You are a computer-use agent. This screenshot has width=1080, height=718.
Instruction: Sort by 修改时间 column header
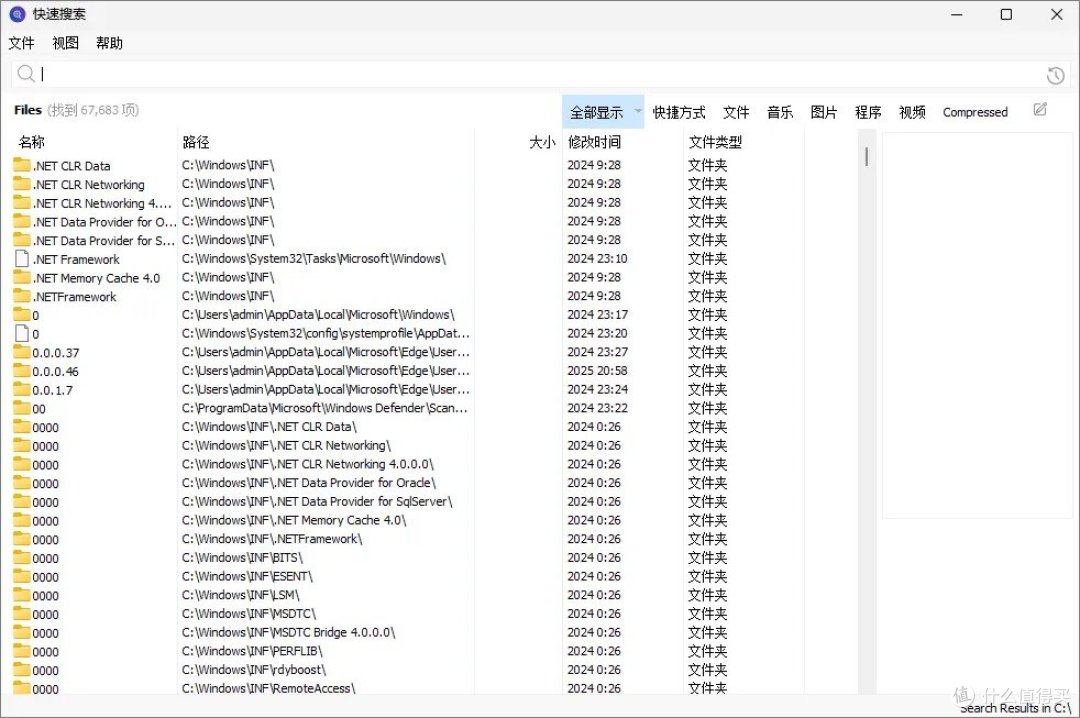click(594, 142)
